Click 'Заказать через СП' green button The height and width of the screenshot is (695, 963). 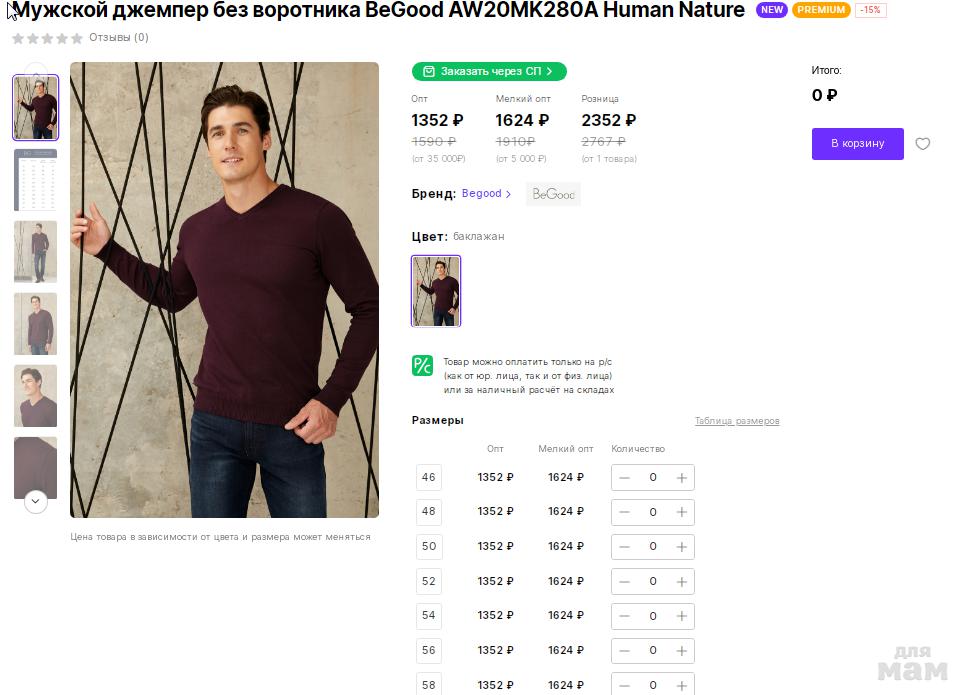[489, 71]
